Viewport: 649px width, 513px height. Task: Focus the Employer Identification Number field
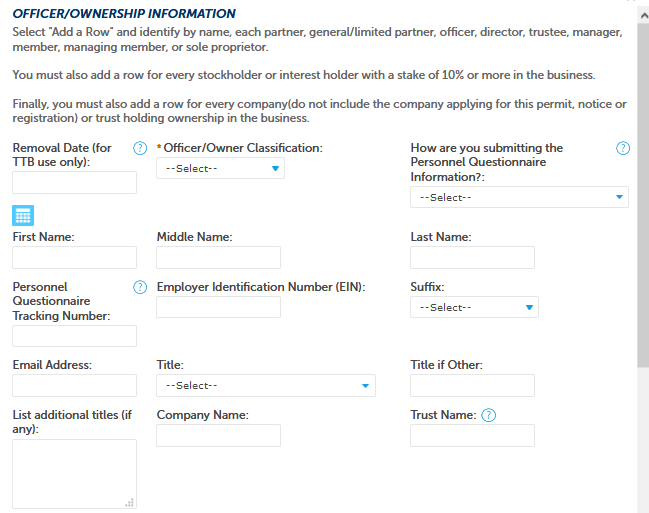tap(218, 307)
